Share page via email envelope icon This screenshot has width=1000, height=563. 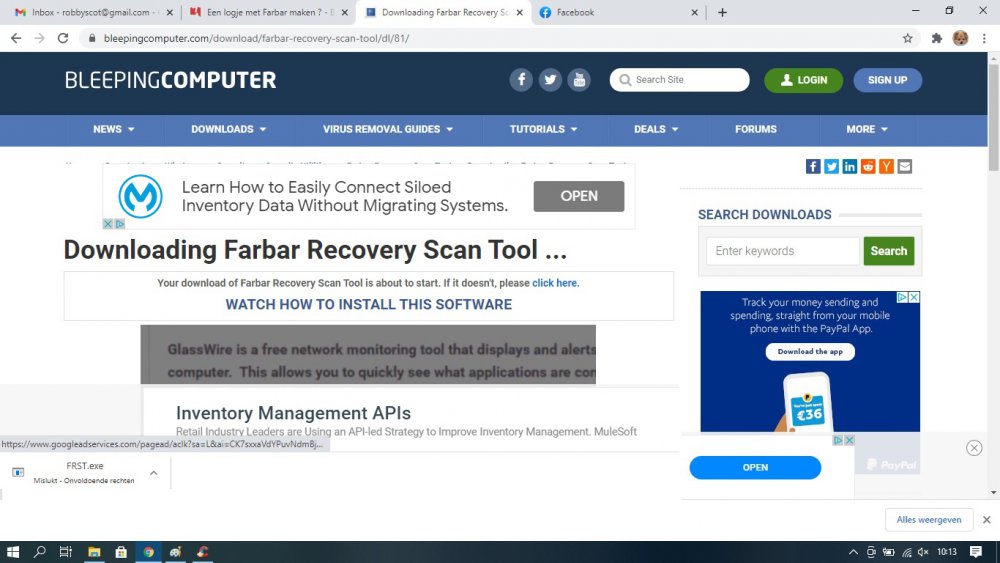904,166
